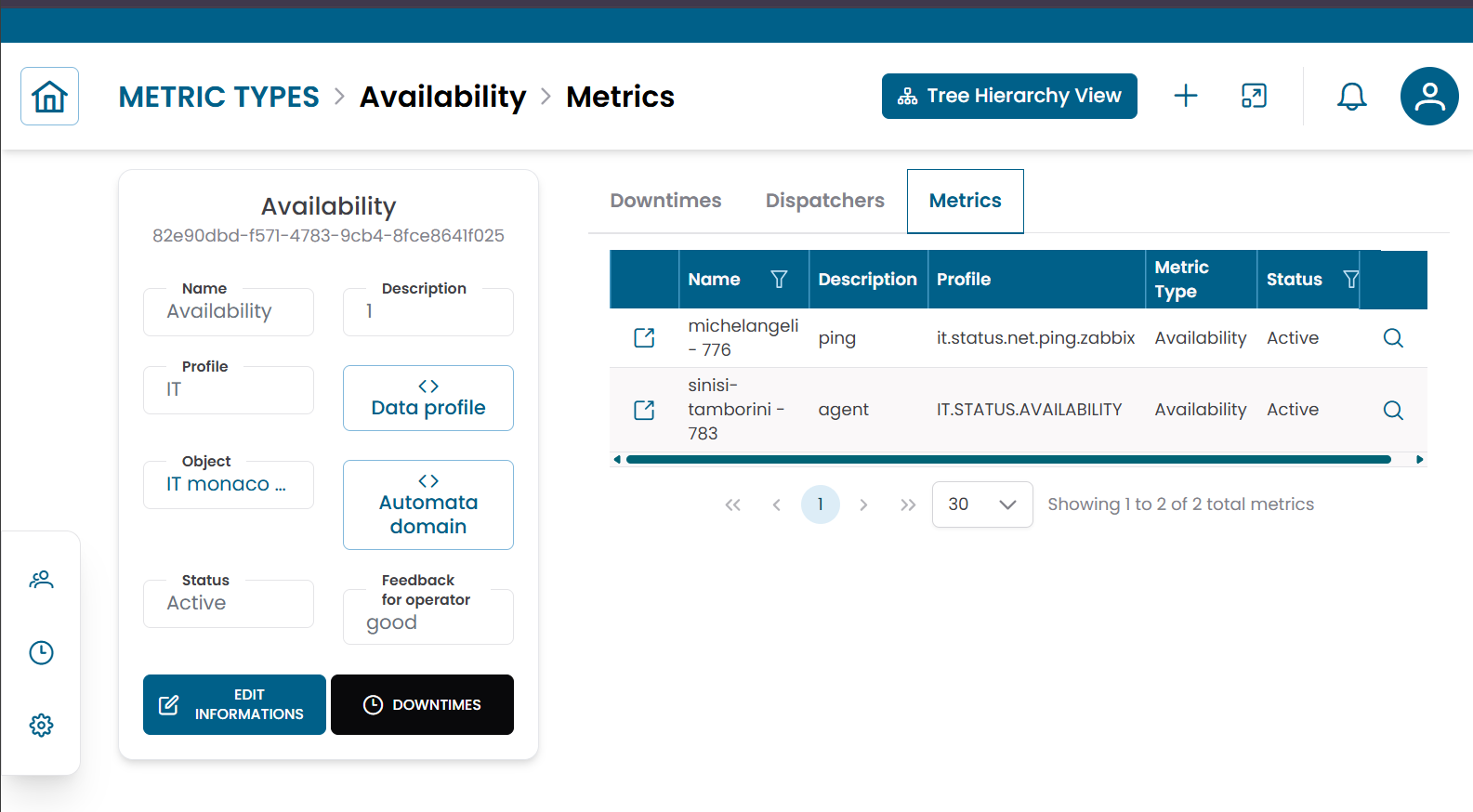Image resolution: width=1473 pixels, height=812 pixels.
Task: Go to last page of metrics
Action: [x=908, y=504]
